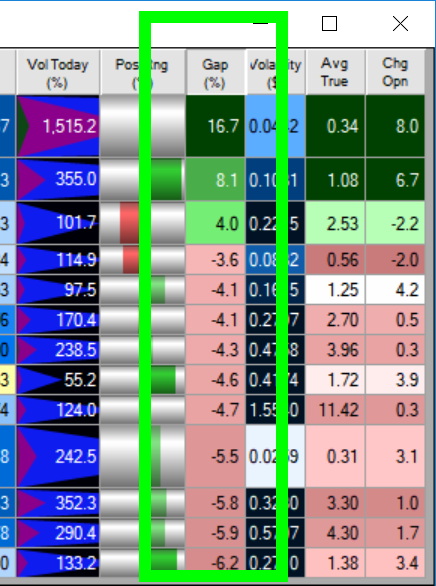The height and width of the screenshot is (586, 436).
Task: Select the 4.2 change from open cell
Action: [395, 290]
